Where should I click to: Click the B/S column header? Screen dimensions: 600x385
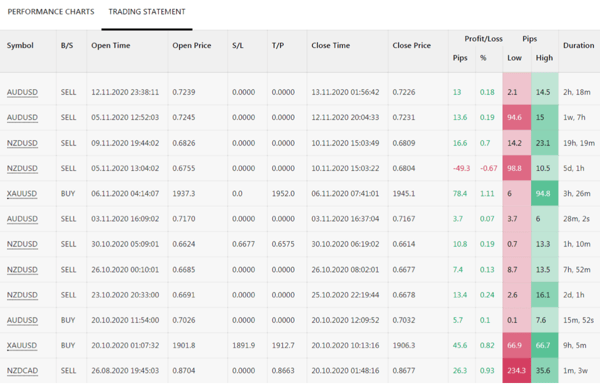(67, 46)
